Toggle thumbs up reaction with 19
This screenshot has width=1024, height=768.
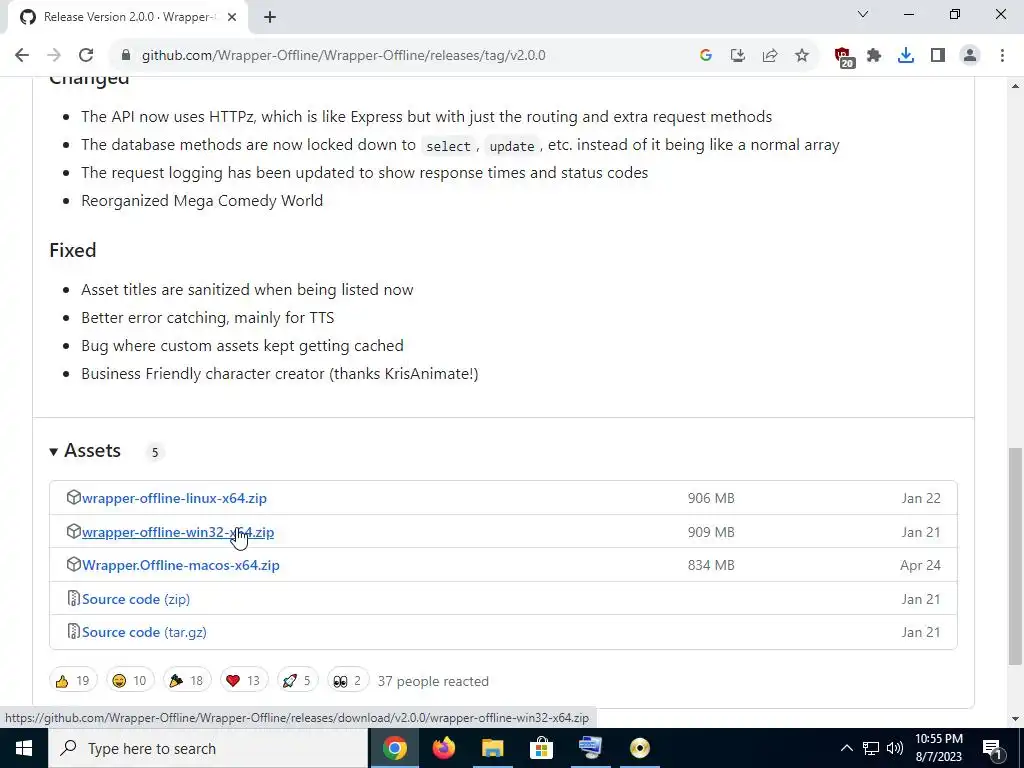tap(73, 681)
